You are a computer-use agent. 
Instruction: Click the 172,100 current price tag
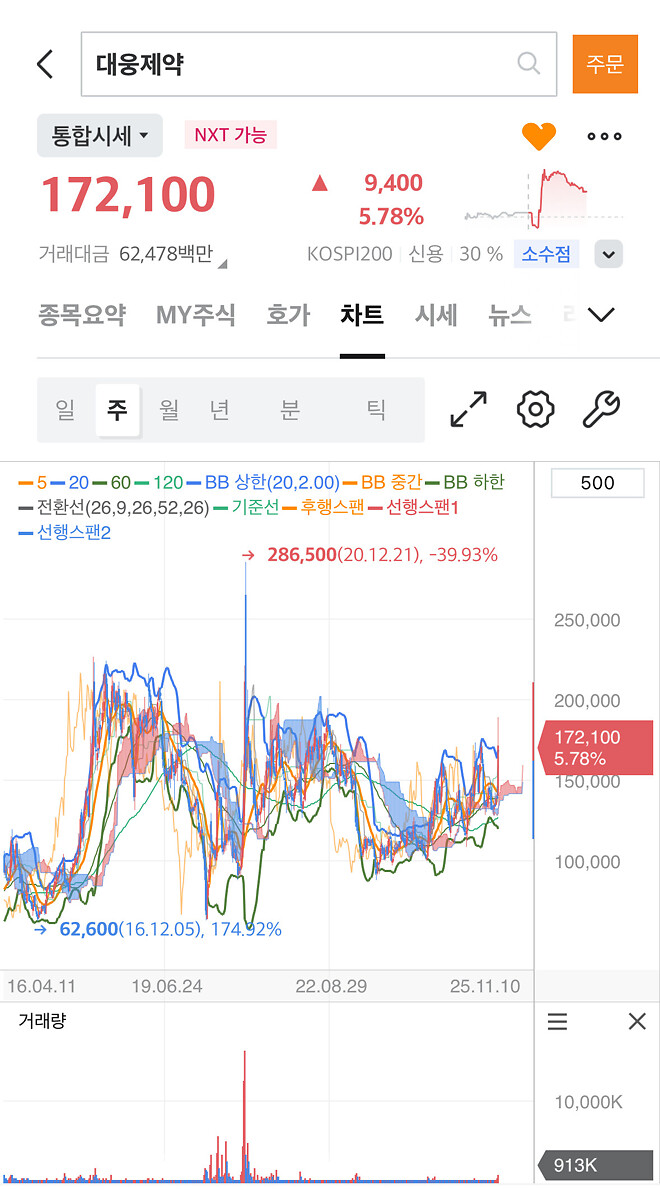pyautogui.click(x=596, y=748)
